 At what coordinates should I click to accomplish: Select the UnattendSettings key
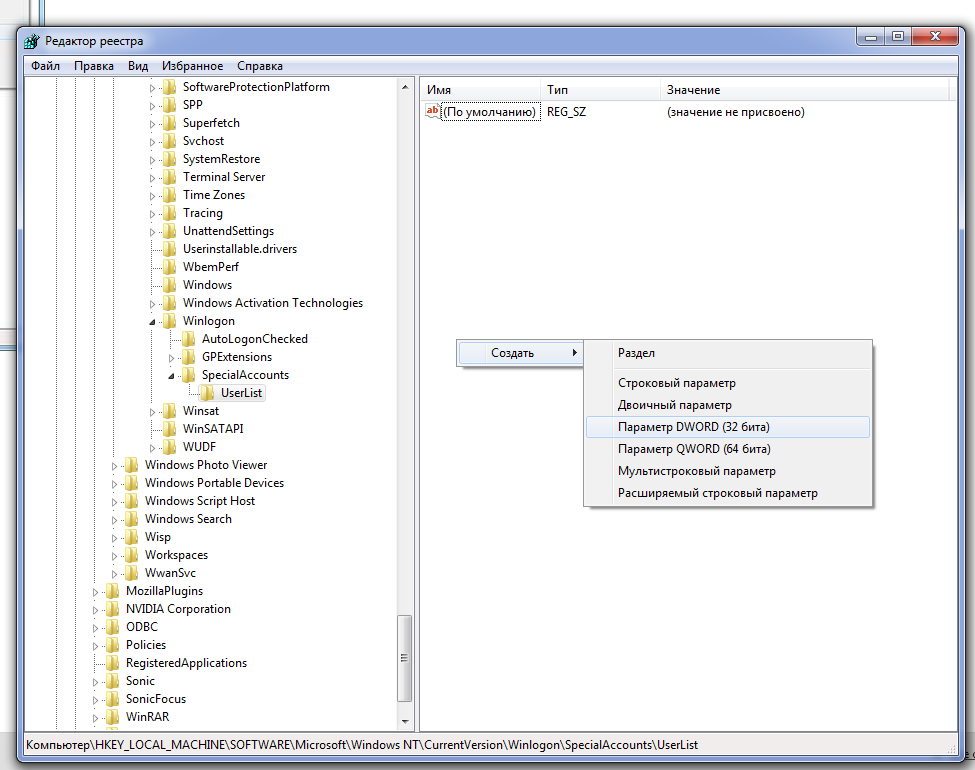(x=228, y=231)
